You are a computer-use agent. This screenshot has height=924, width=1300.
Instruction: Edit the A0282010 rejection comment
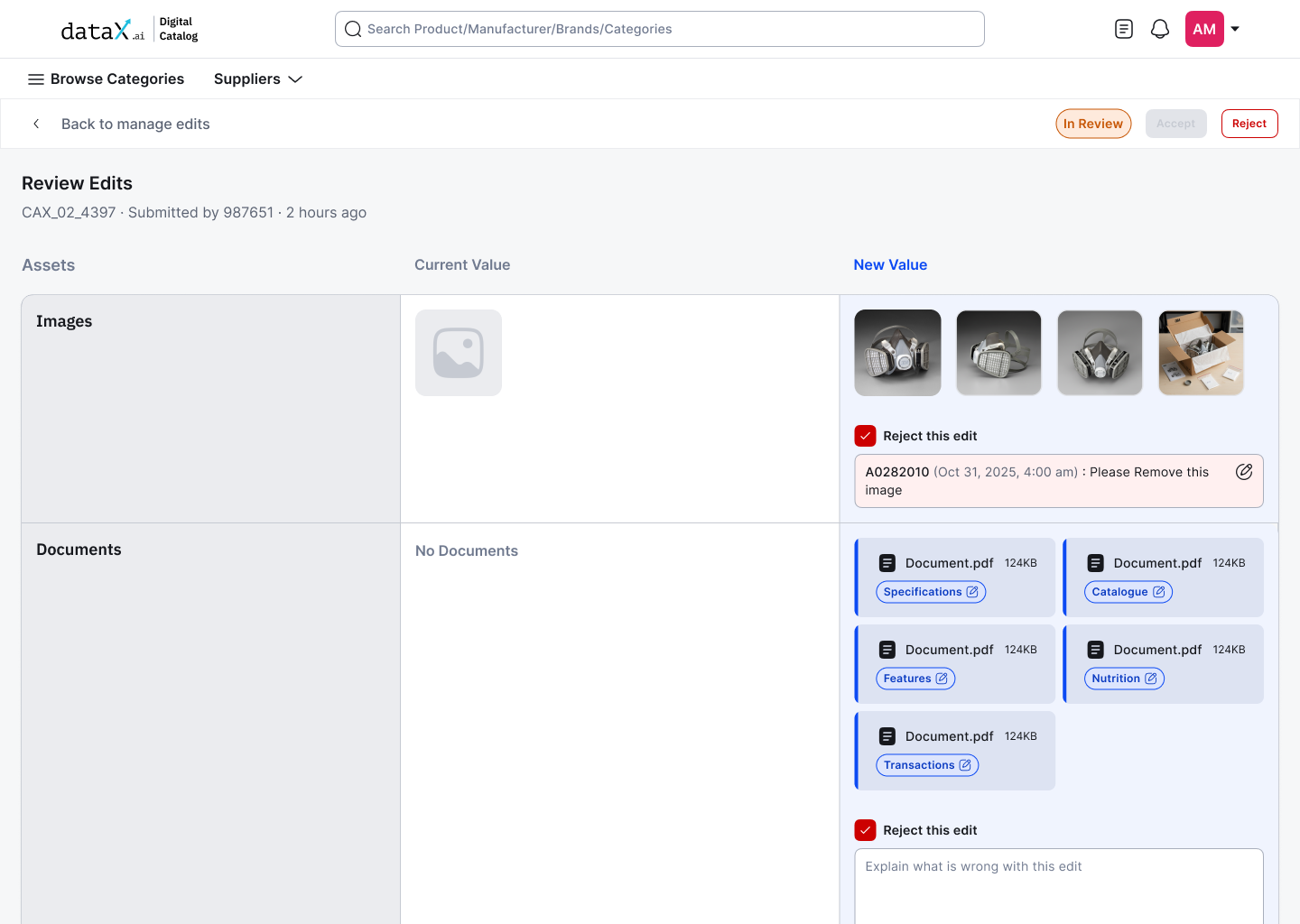1244,472
